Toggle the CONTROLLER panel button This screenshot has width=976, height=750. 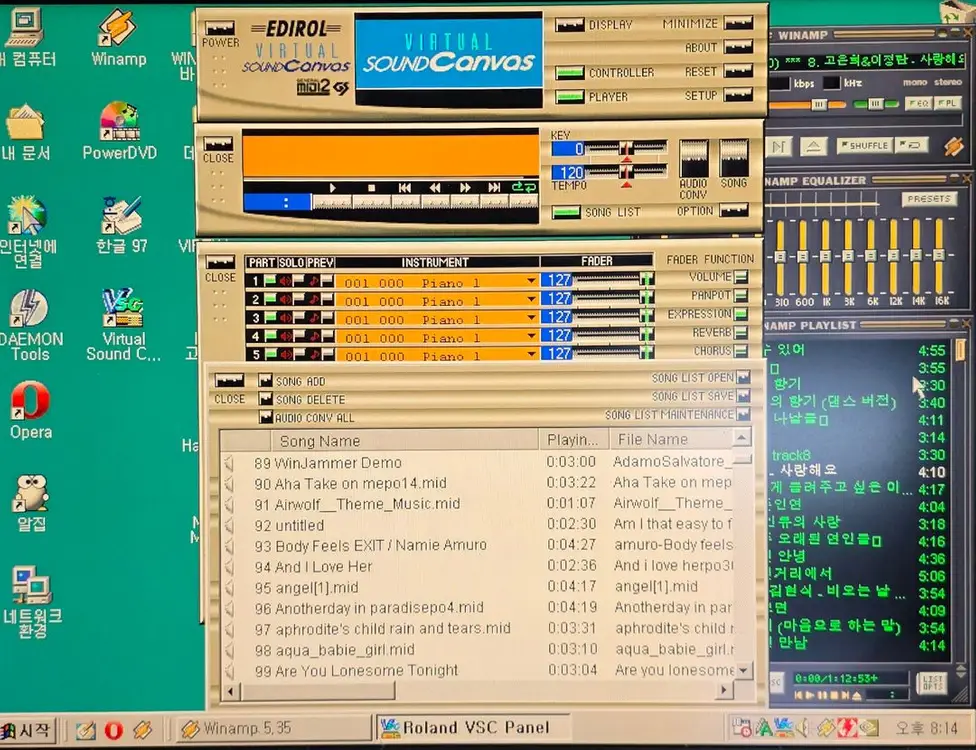(570, 73)
